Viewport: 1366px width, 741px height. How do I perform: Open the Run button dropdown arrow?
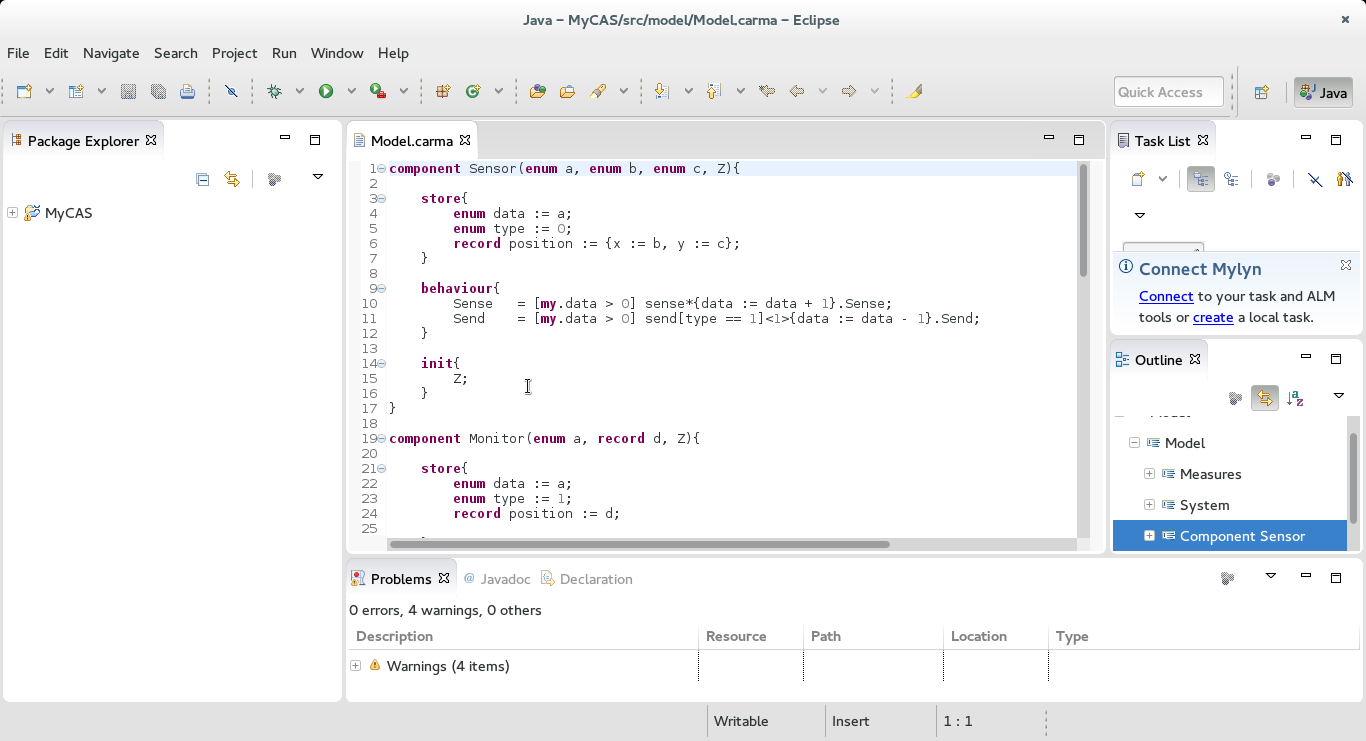tap(351, 91)
